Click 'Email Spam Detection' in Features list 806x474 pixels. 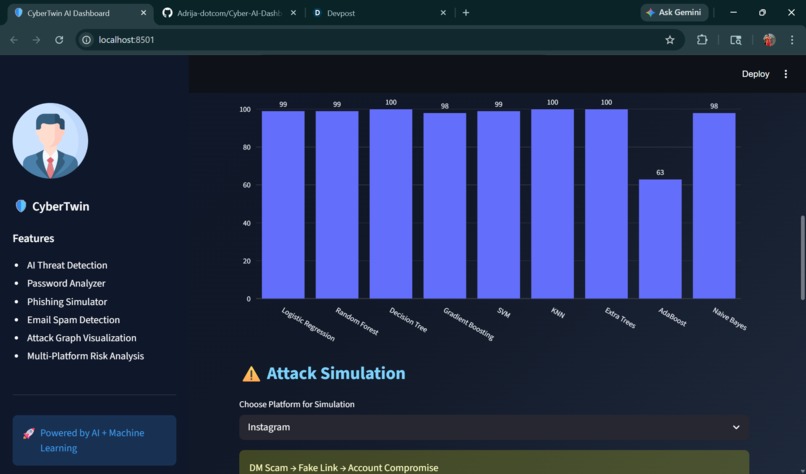coord(74,320)
